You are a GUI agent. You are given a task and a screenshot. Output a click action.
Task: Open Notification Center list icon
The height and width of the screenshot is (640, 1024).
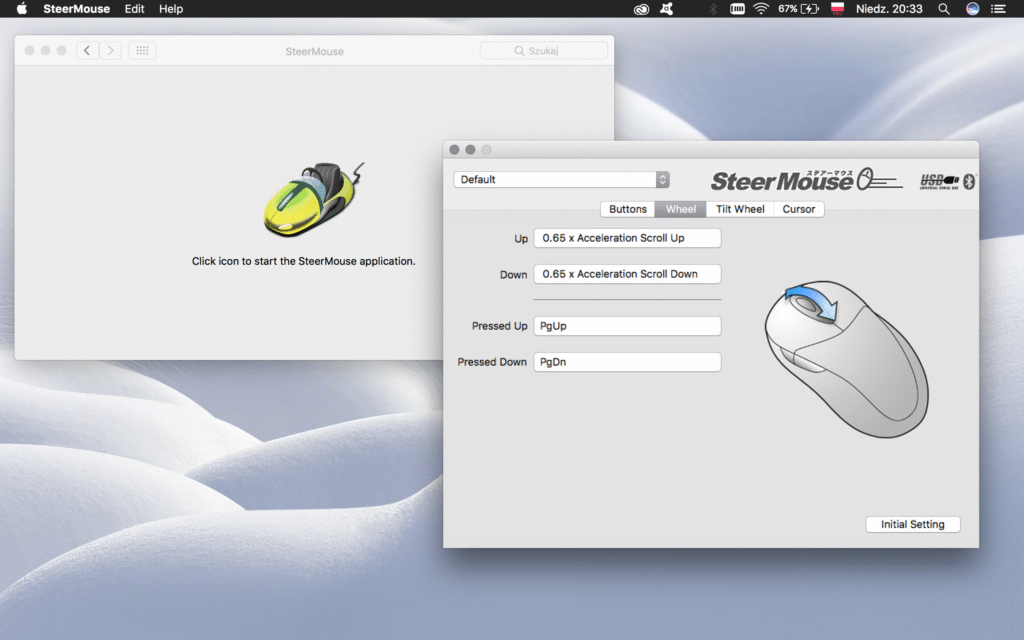pyautogui.click(x=1001, y=9)
